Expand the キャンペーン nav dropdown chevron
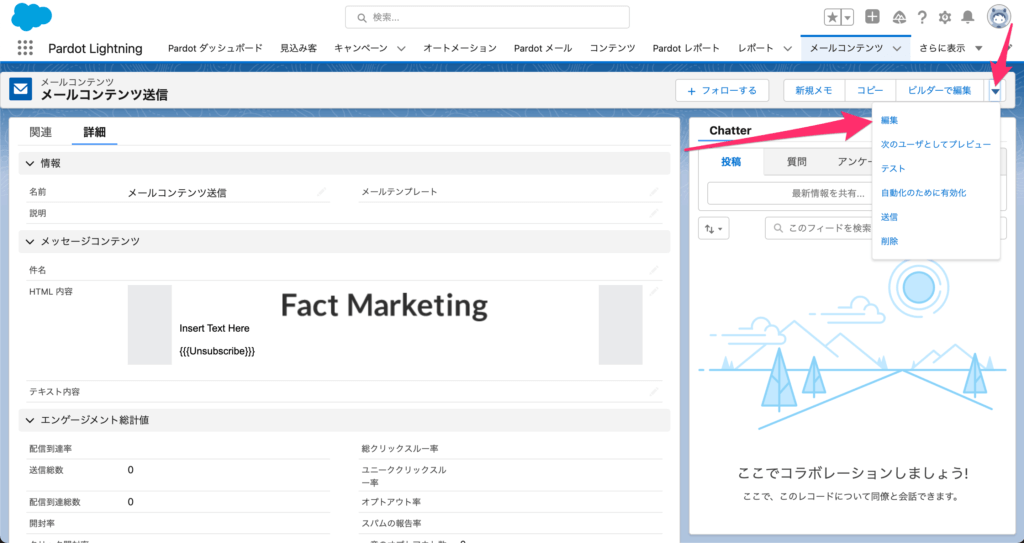 [x=401, y=48]
